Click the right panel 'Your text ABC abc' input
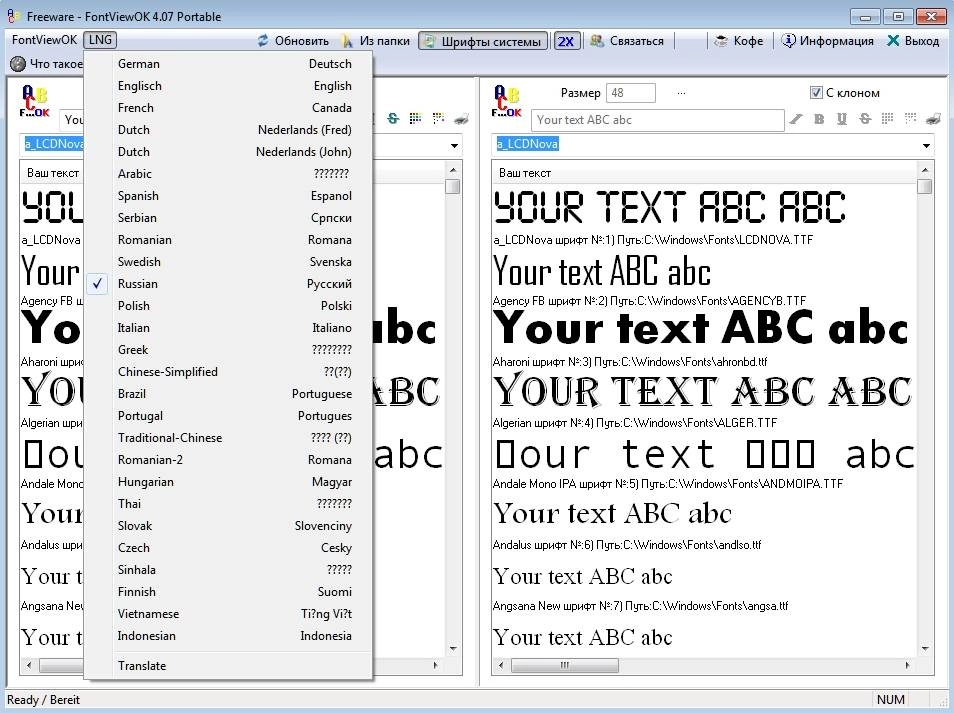 (x=657, y=120)
